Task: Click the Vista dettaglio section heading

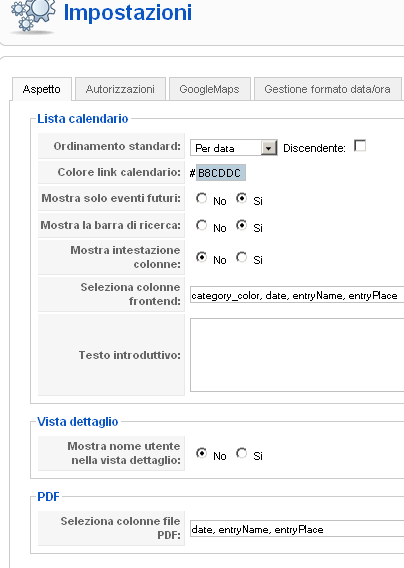Action: tap(78, 422)
